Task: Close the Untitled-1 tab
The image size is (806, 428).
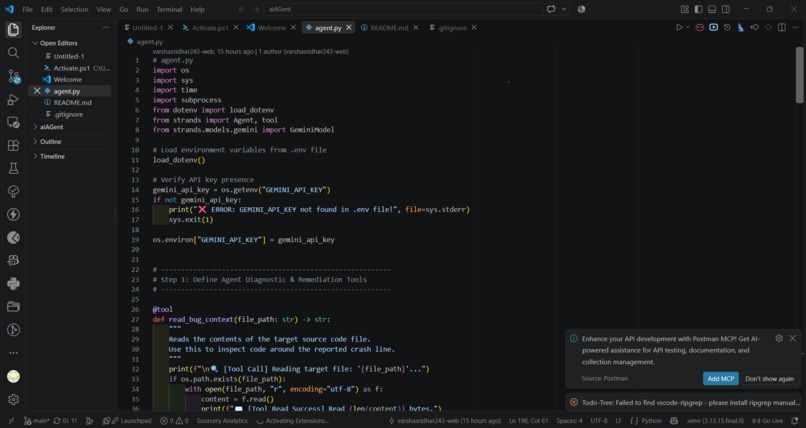Action: coord(170,28)
